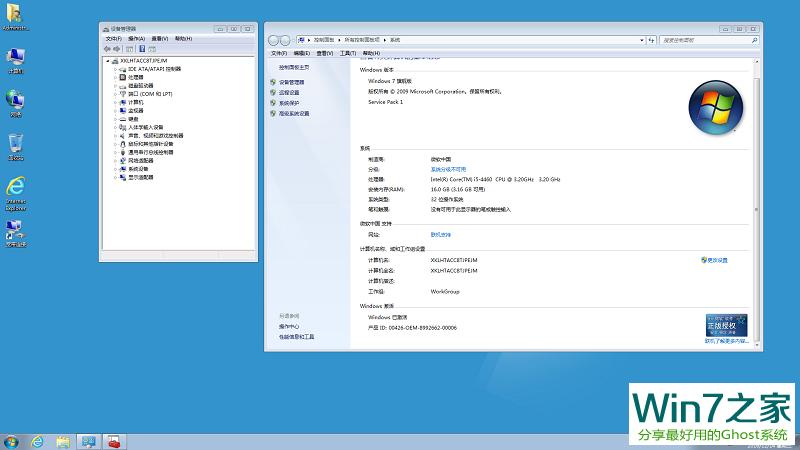Open the 远程设置 sidebar link

[x=289, y=93]
